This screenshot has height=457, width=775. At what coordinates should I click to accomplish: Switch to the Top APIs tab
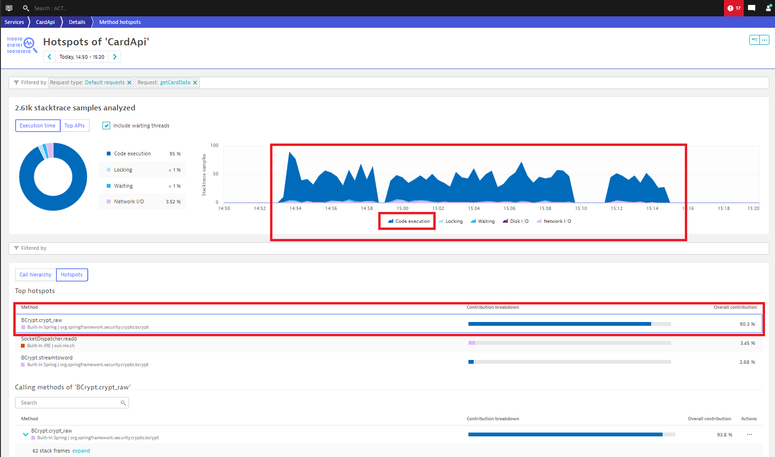point(75,126)
